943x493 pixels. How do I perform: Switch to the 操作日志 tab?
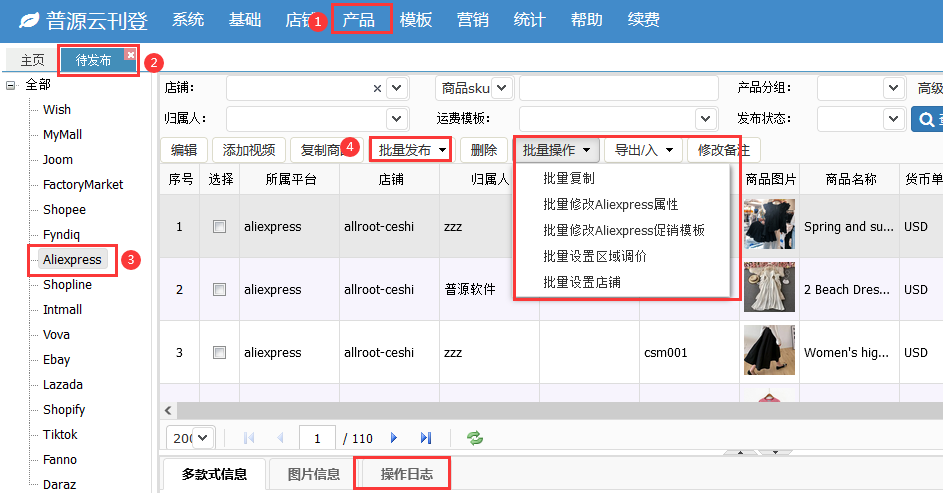tap(407, 474)
